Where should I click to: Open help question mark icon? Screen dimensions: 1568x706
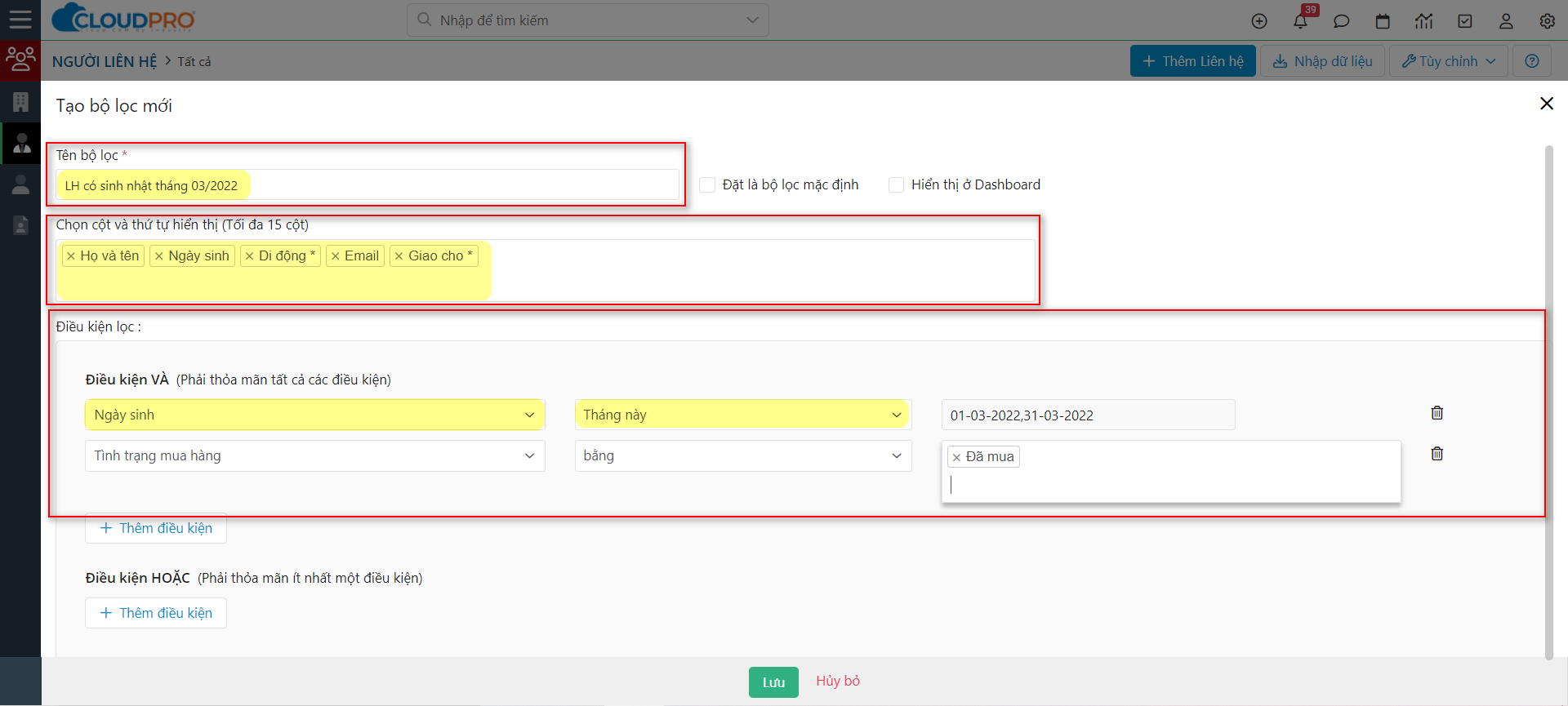(1532, 61)
